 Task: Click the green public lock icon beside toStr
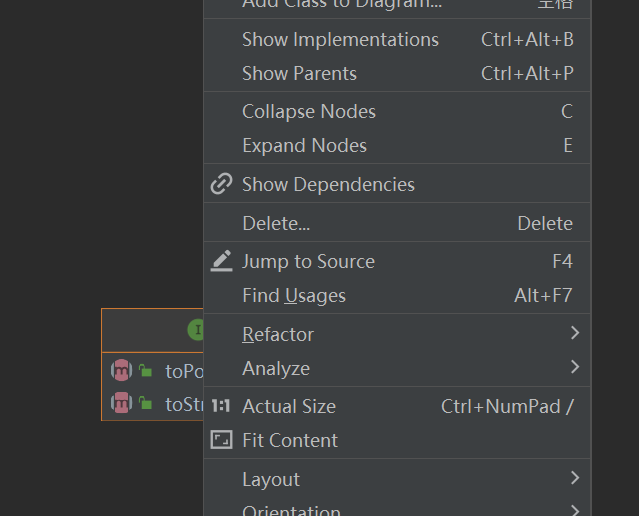tap(145, 403)
